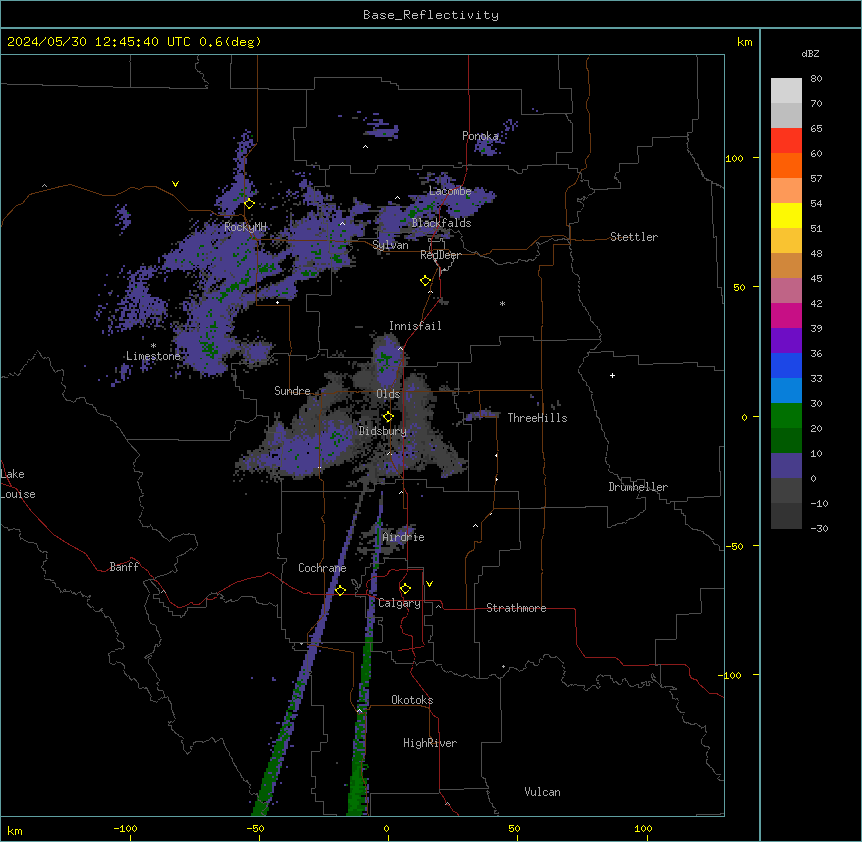862x842 pixels.
Task: Select the yellow diamond marker above Didsbury
Action: coord(388,417)
